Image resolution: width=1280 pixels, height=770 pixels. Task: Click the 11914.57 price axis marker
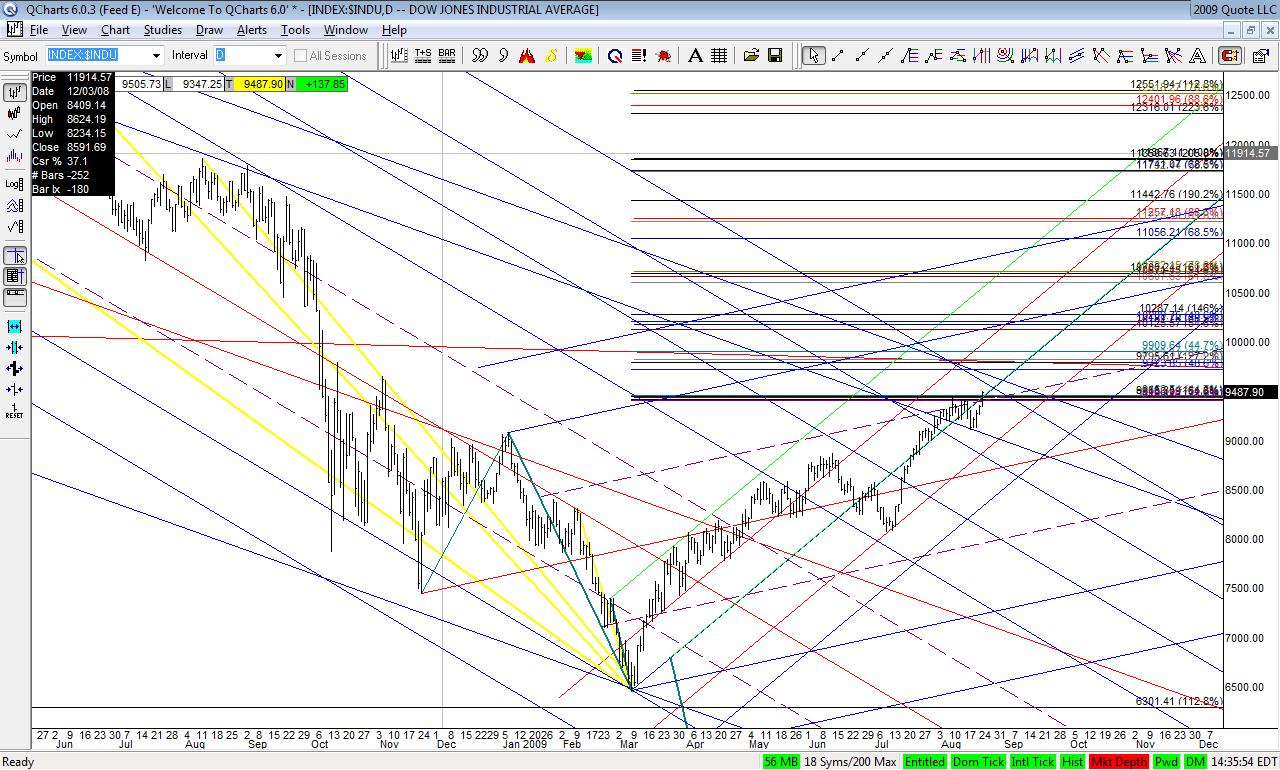point(1249,153)
